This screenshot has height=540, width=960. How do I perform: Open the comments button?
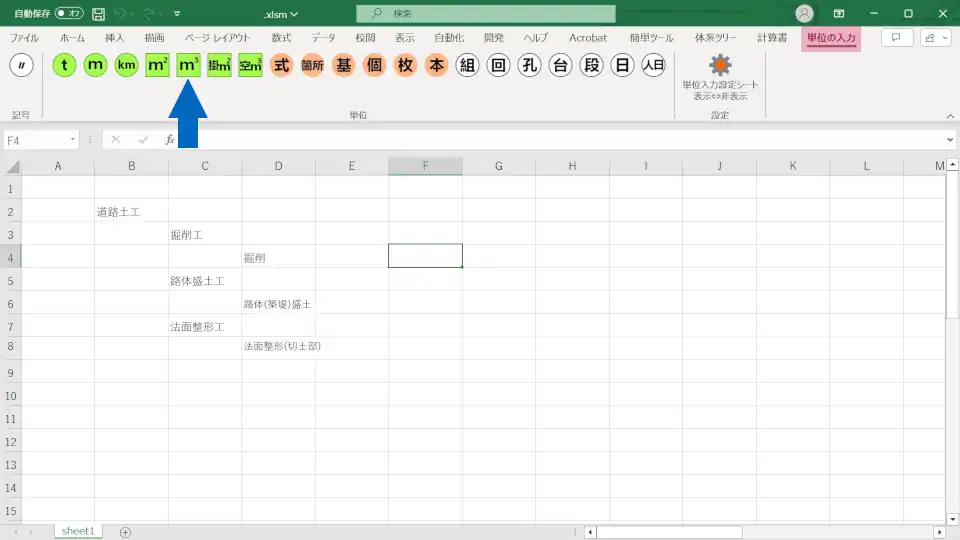(x=896, y=38)
